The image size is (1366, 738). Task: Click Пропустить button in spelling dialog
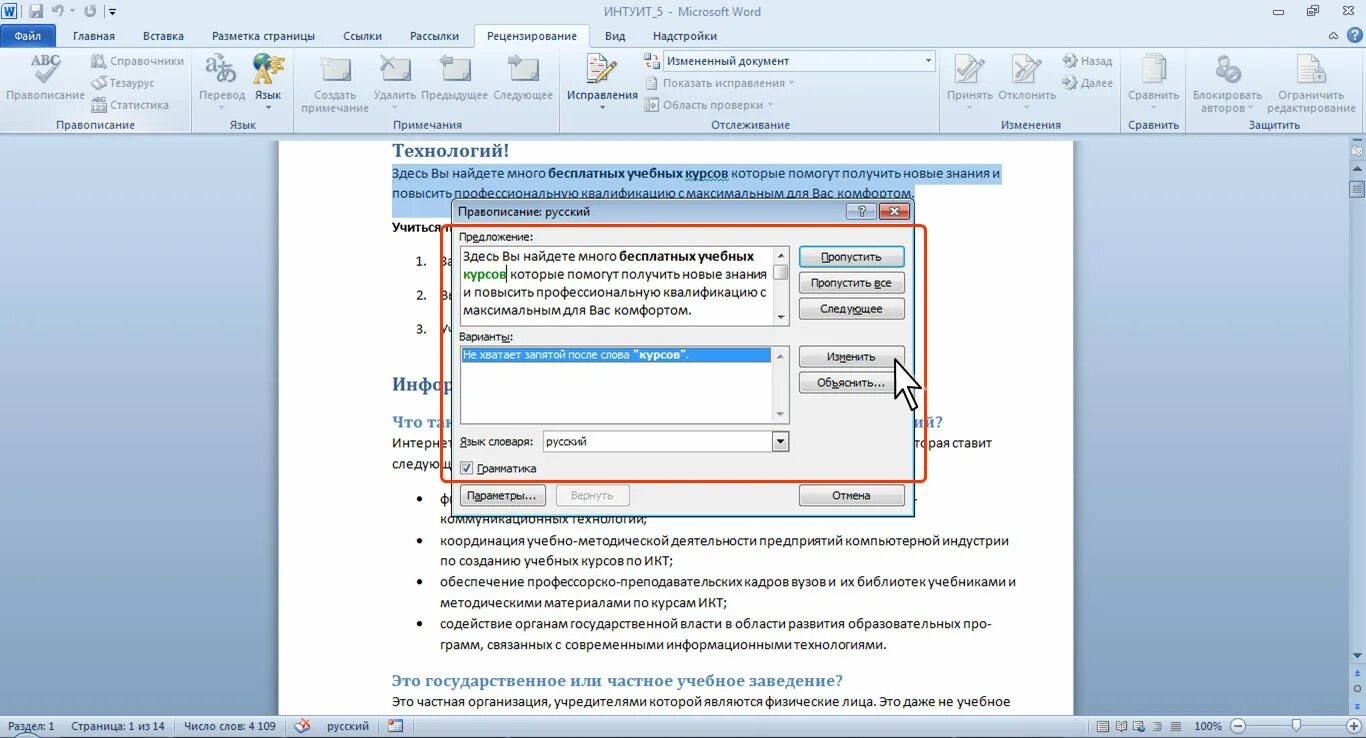(852, 257)
